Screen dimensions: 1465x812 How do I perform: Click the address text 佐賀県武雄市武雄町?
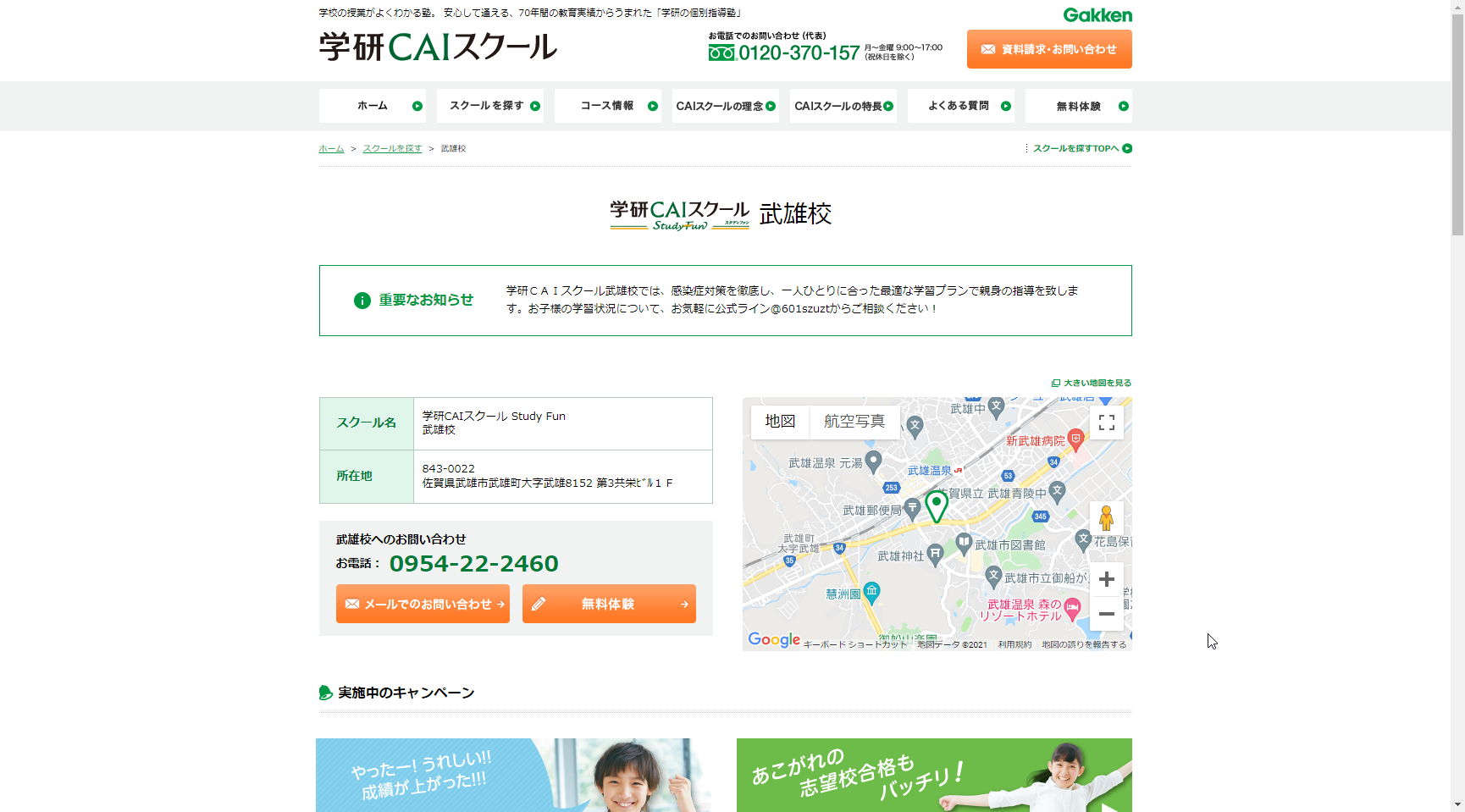(x=547, y=483)
